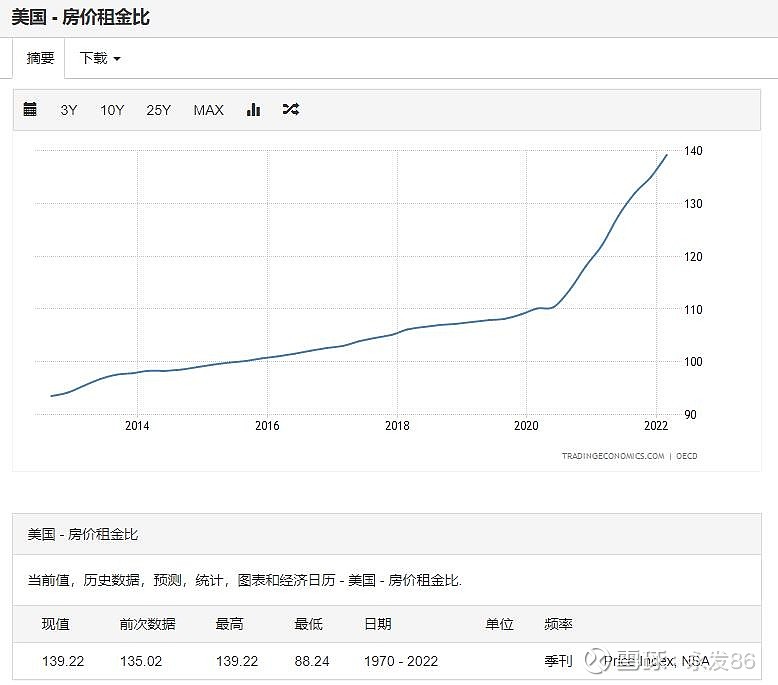Click the OECD source label

click(687, 456)
